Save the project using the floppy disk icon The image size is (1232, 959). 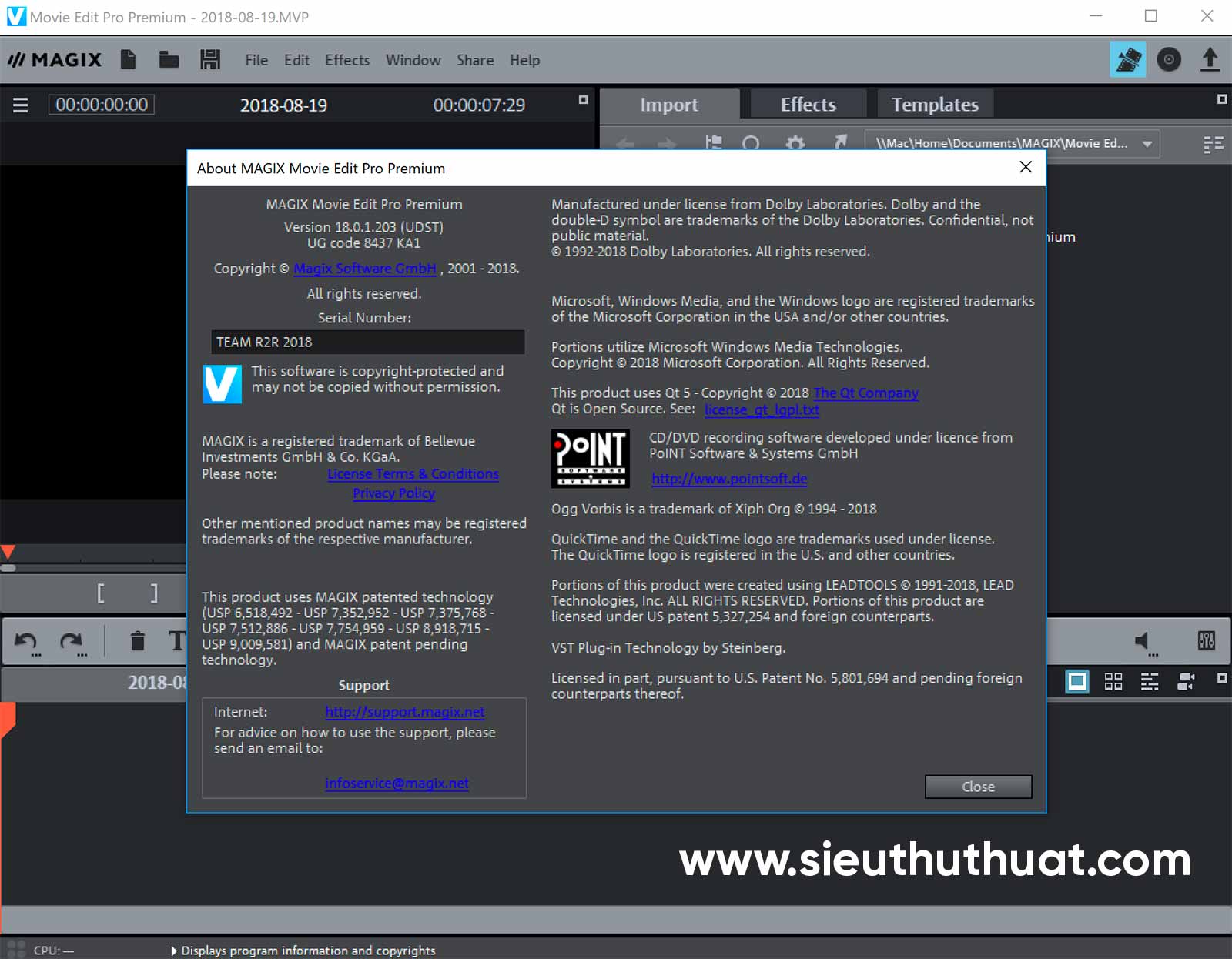[x=210, y=59]
